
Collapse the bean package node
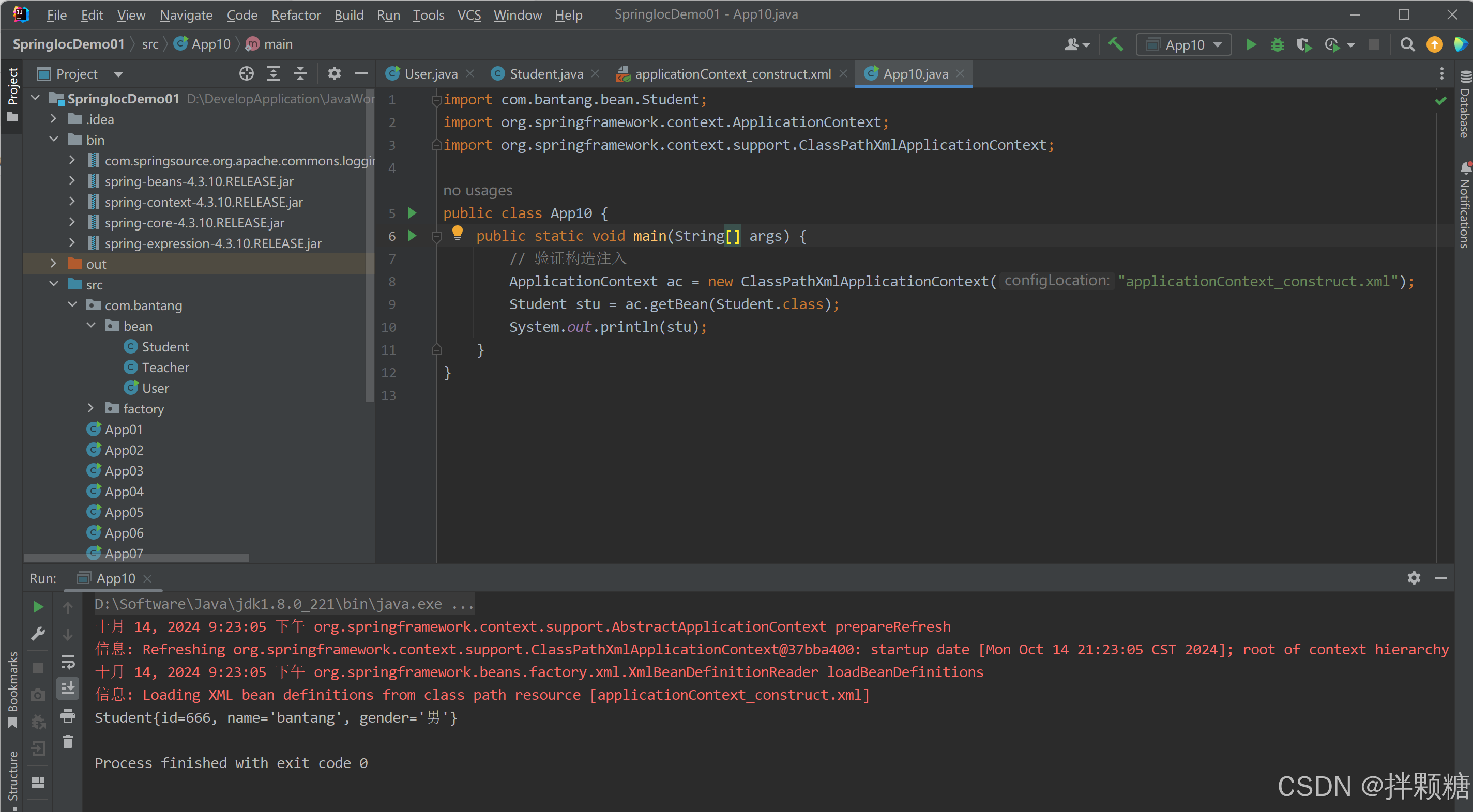tap(91, 326)
